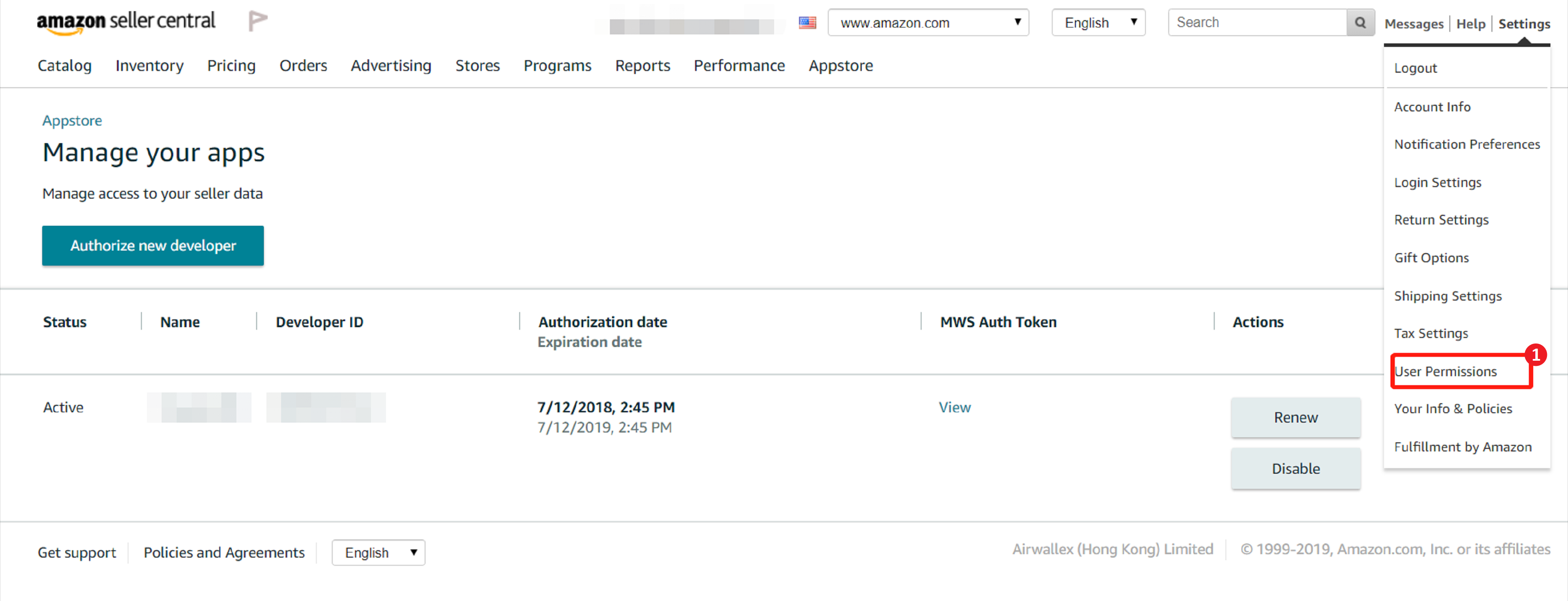Screen dimensions: 1568x601
Task: Choose Account Info from Settings menu
Action: (x=1432, y=107)
